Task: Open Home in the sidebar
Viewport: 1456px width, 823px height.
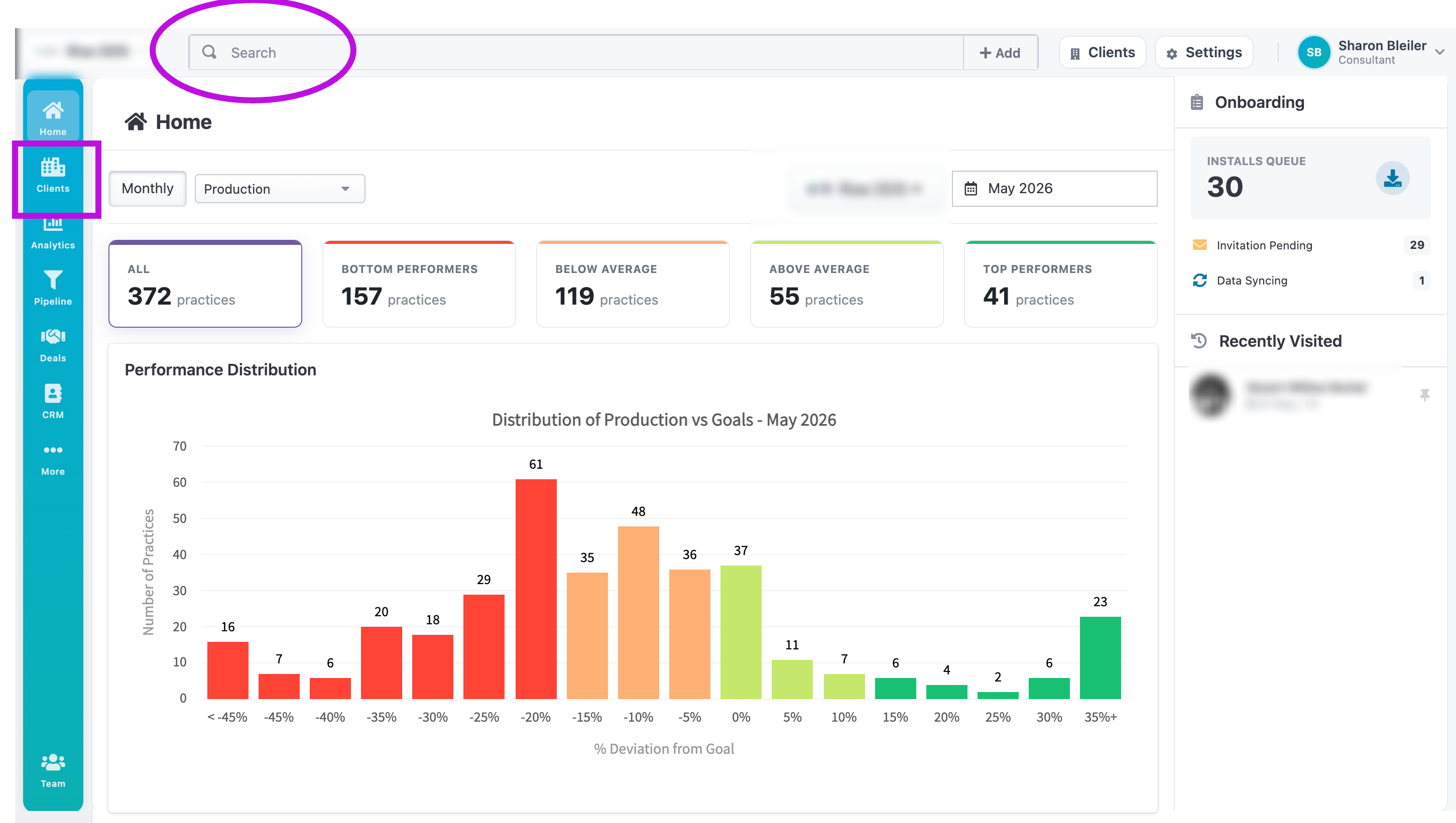Action: pyautogui.click(x=53, y=117)
